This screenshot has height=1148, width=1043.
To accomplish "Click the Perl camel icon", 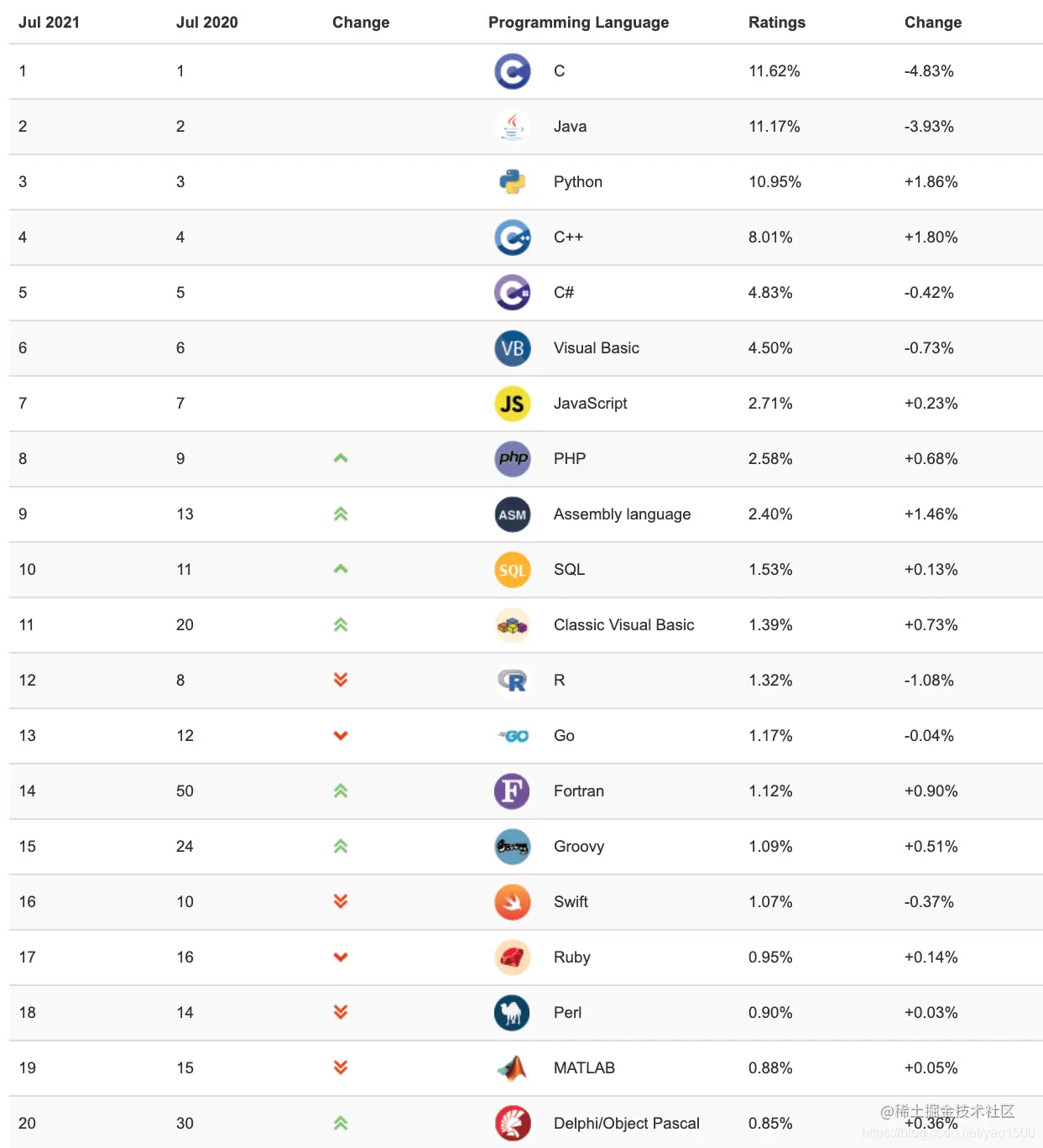I will click(512, 1013).
